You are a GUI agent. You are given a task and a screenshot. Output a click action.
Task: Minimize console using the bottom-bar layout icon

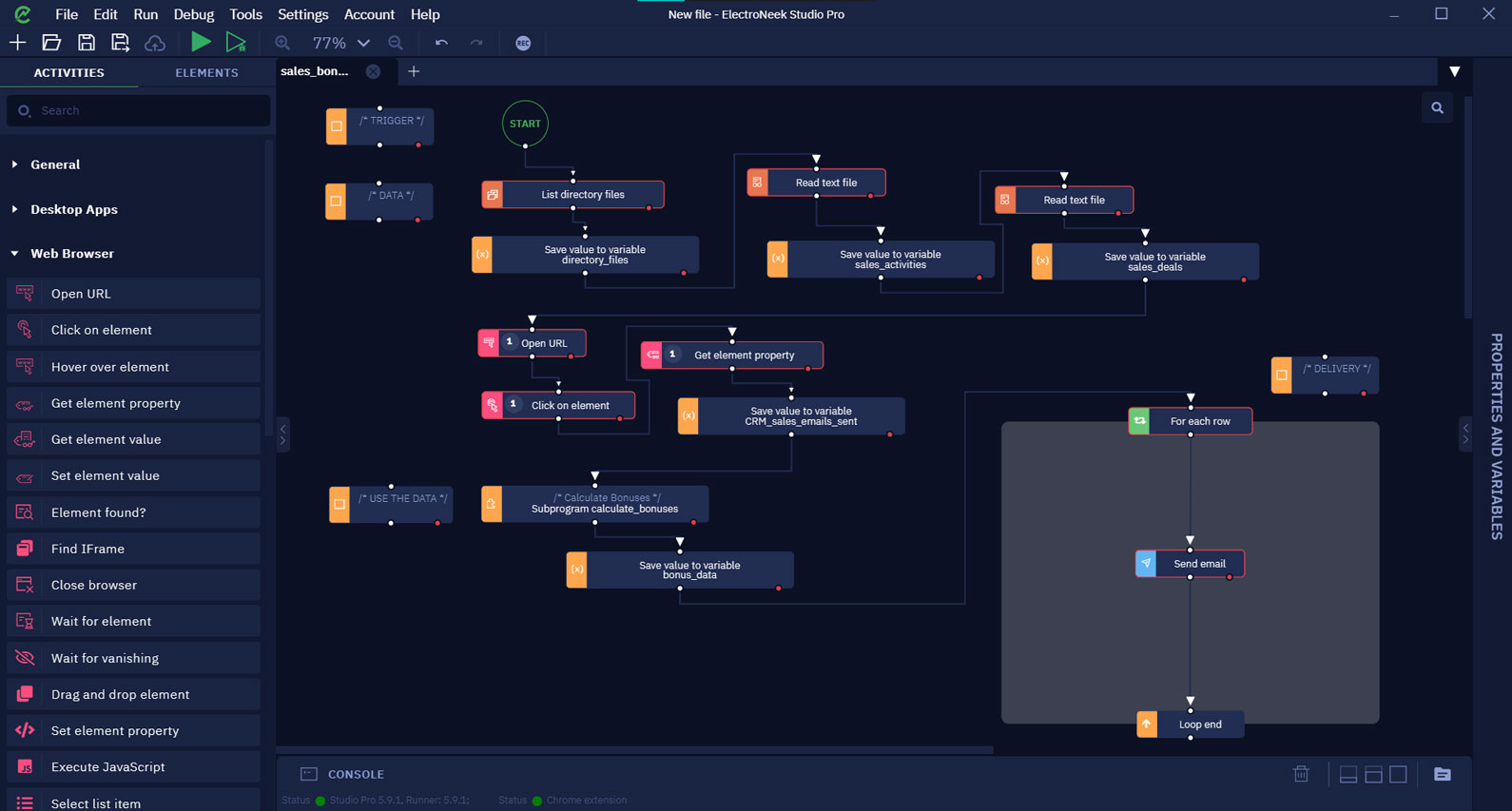click(x=1347, y=774)
